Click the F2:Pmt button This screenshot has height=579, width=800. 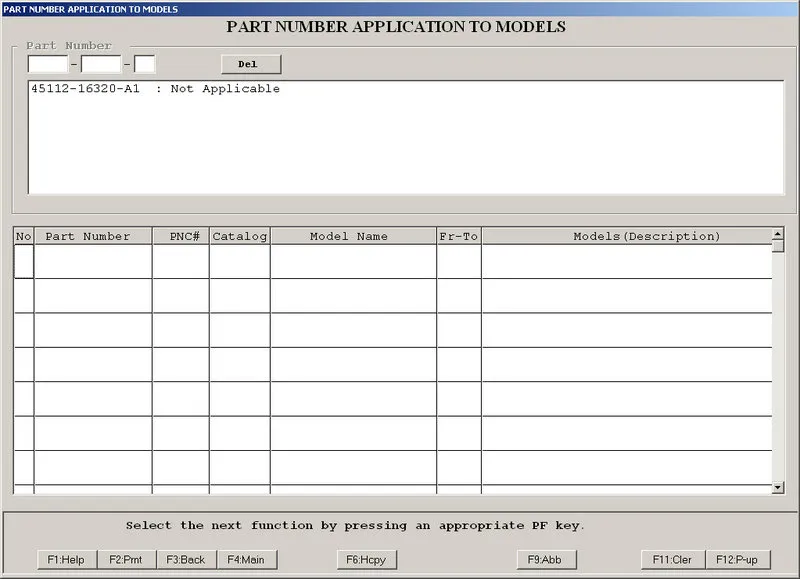(x=126, y=560)
